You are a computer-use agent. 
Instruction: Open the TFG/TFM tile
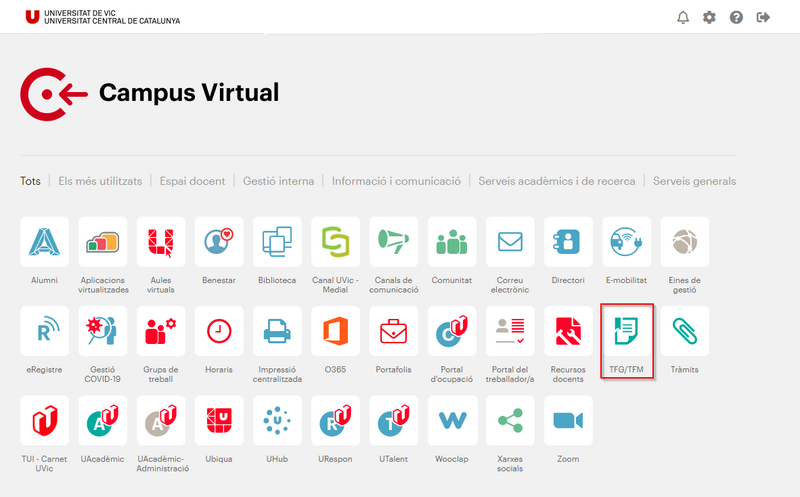[626, 331]
